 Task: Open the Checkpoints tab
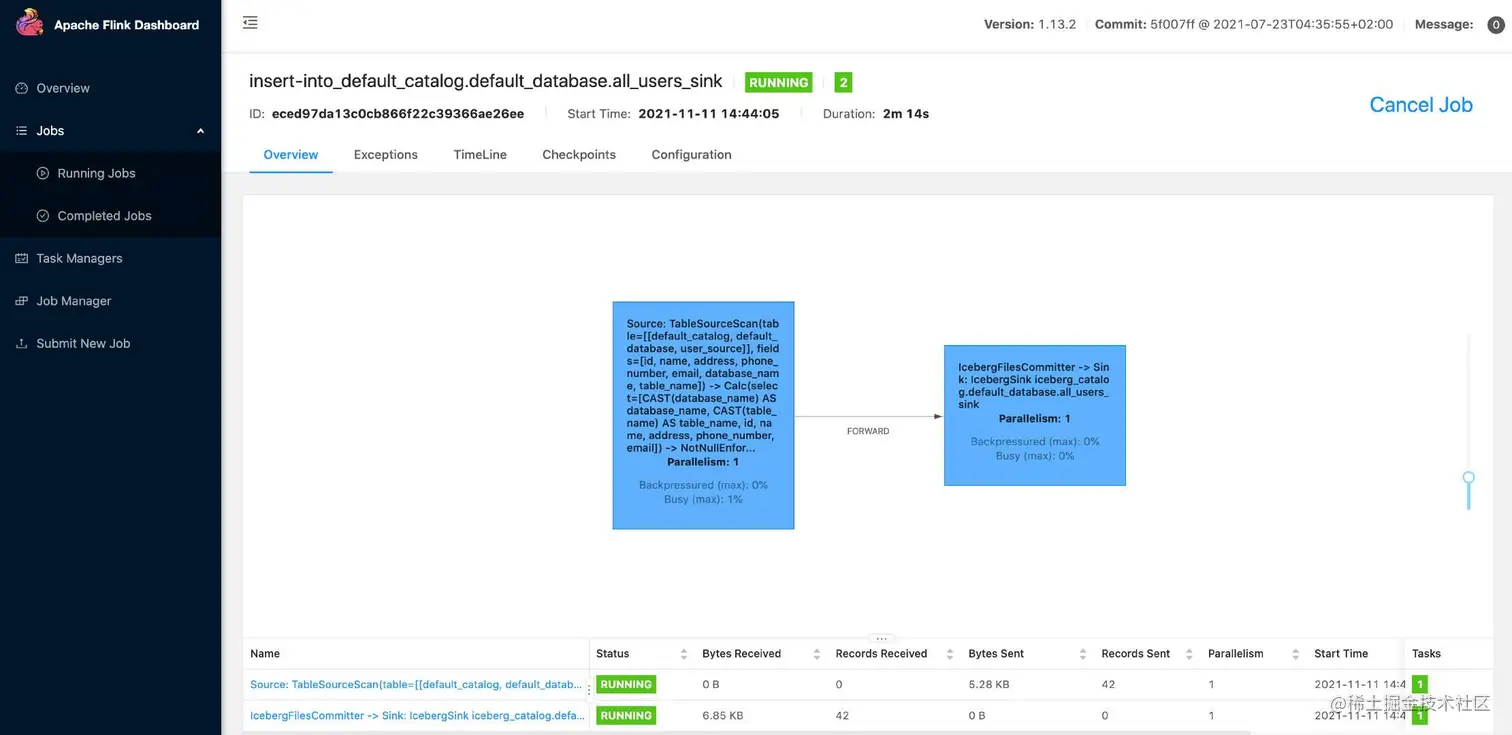(578, 154)
